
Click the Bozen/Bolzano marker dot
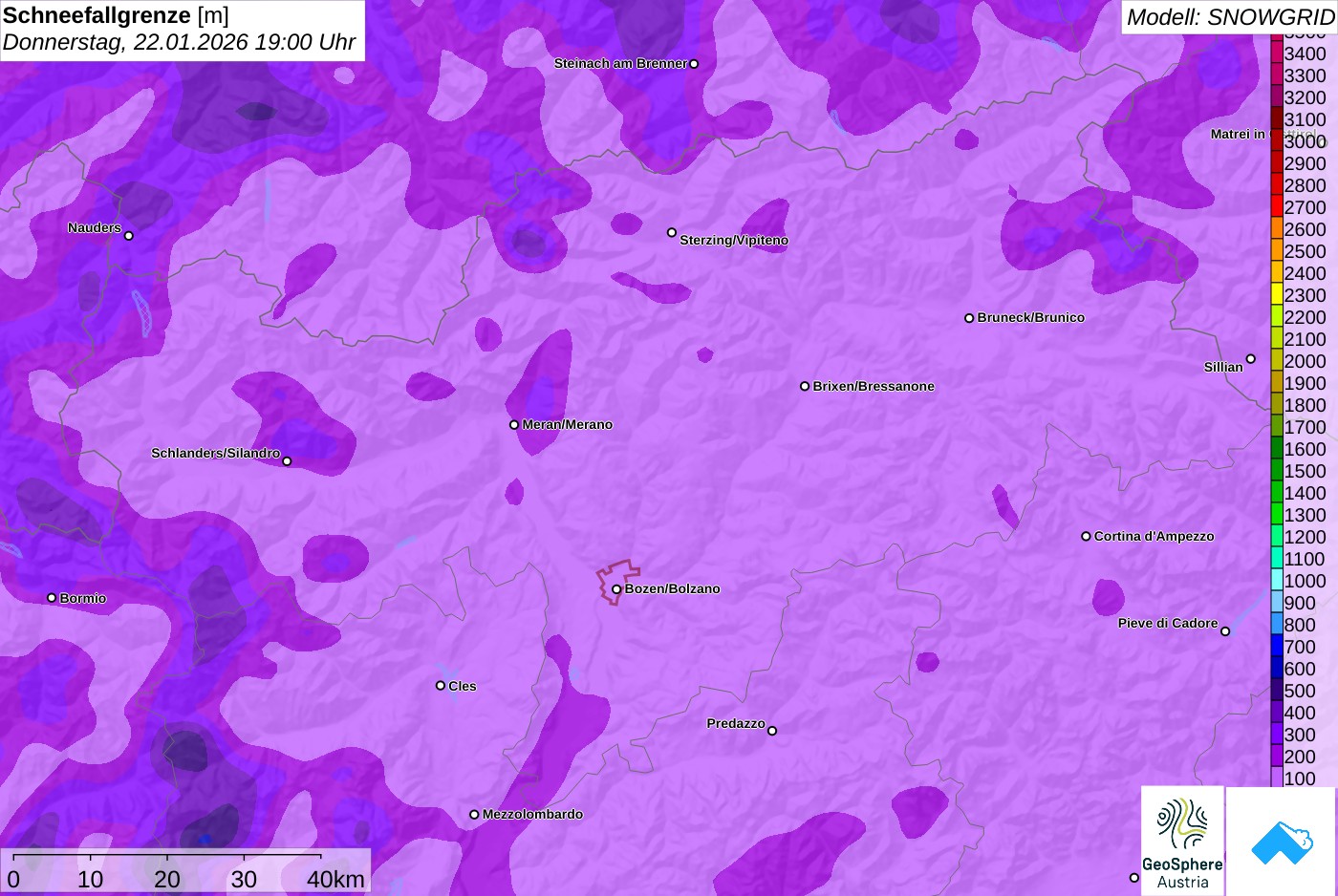click(x=616, y=589)
